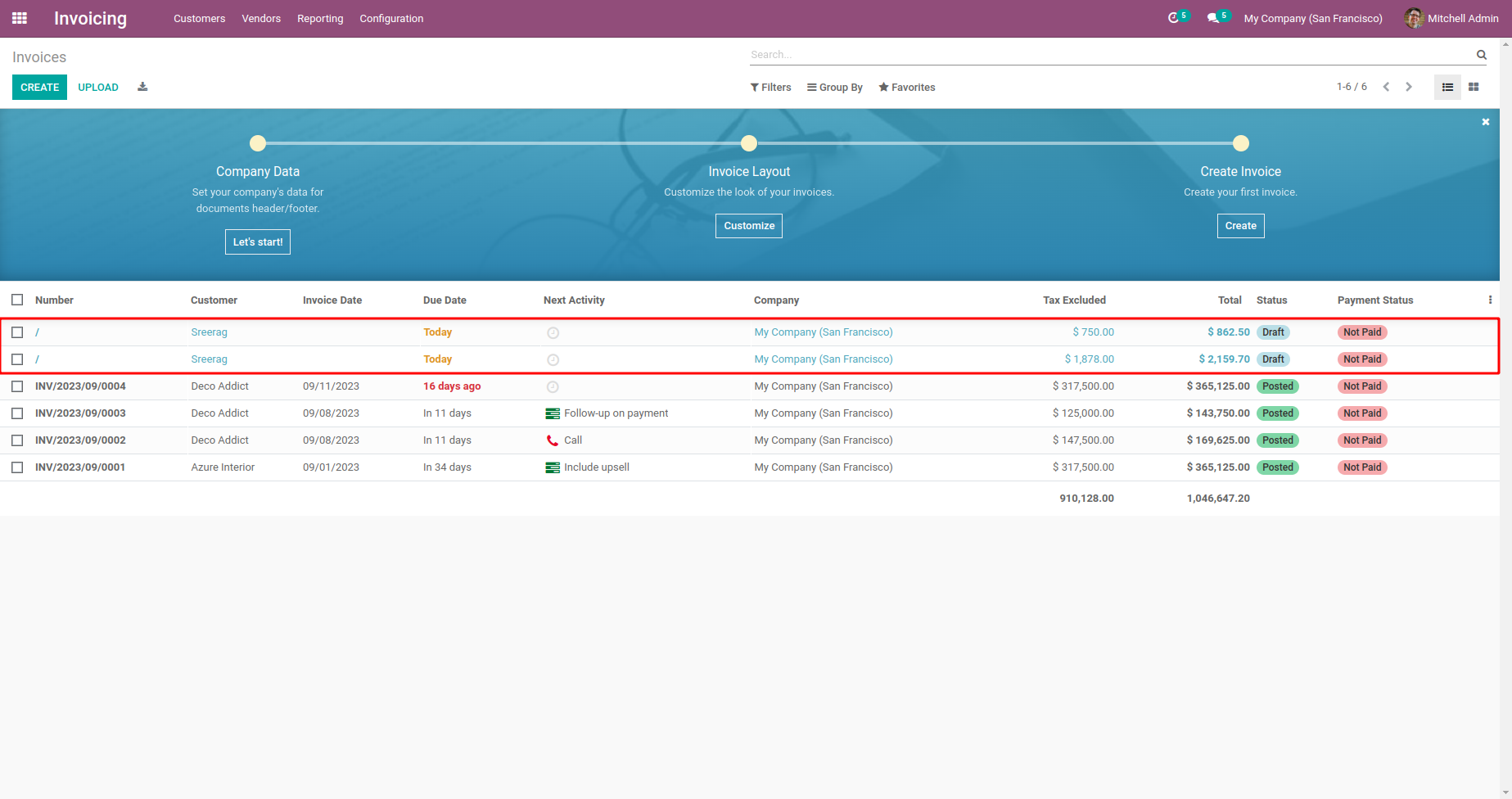
Task: Click the Create Invoice step dot
Action: coord(1241,143)
